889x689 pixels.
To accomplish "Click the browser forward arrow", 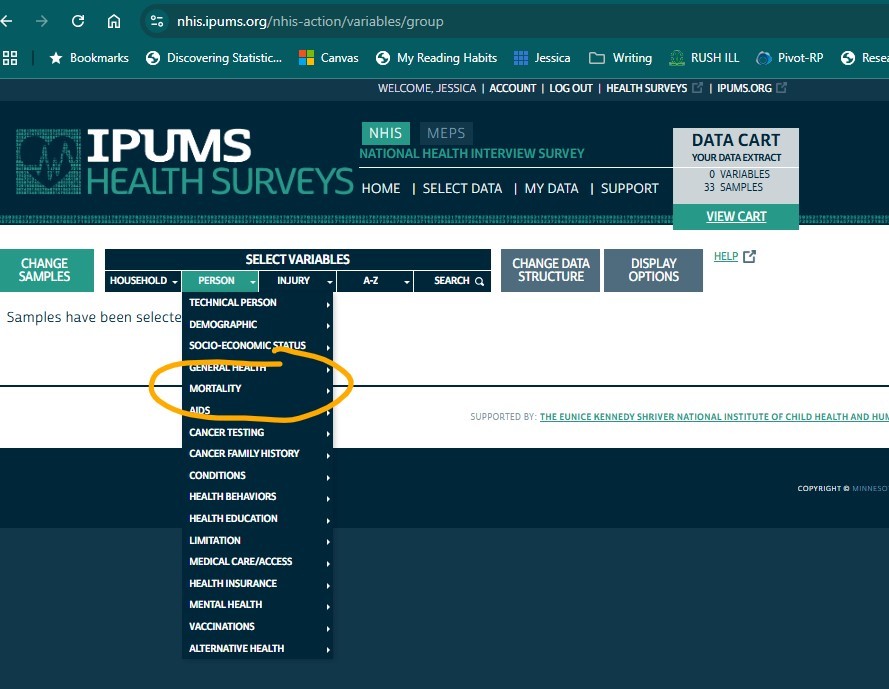I will (x=41, y=22).
